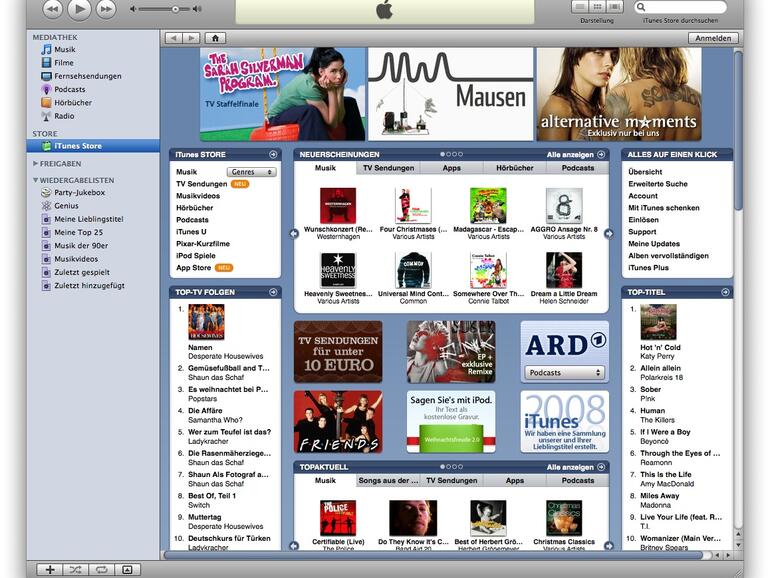The width and height of the screenshot is (770, 578).
Task: Click the right arrow of the Neuerscheinungen carousel
Action: coord(609,234)
